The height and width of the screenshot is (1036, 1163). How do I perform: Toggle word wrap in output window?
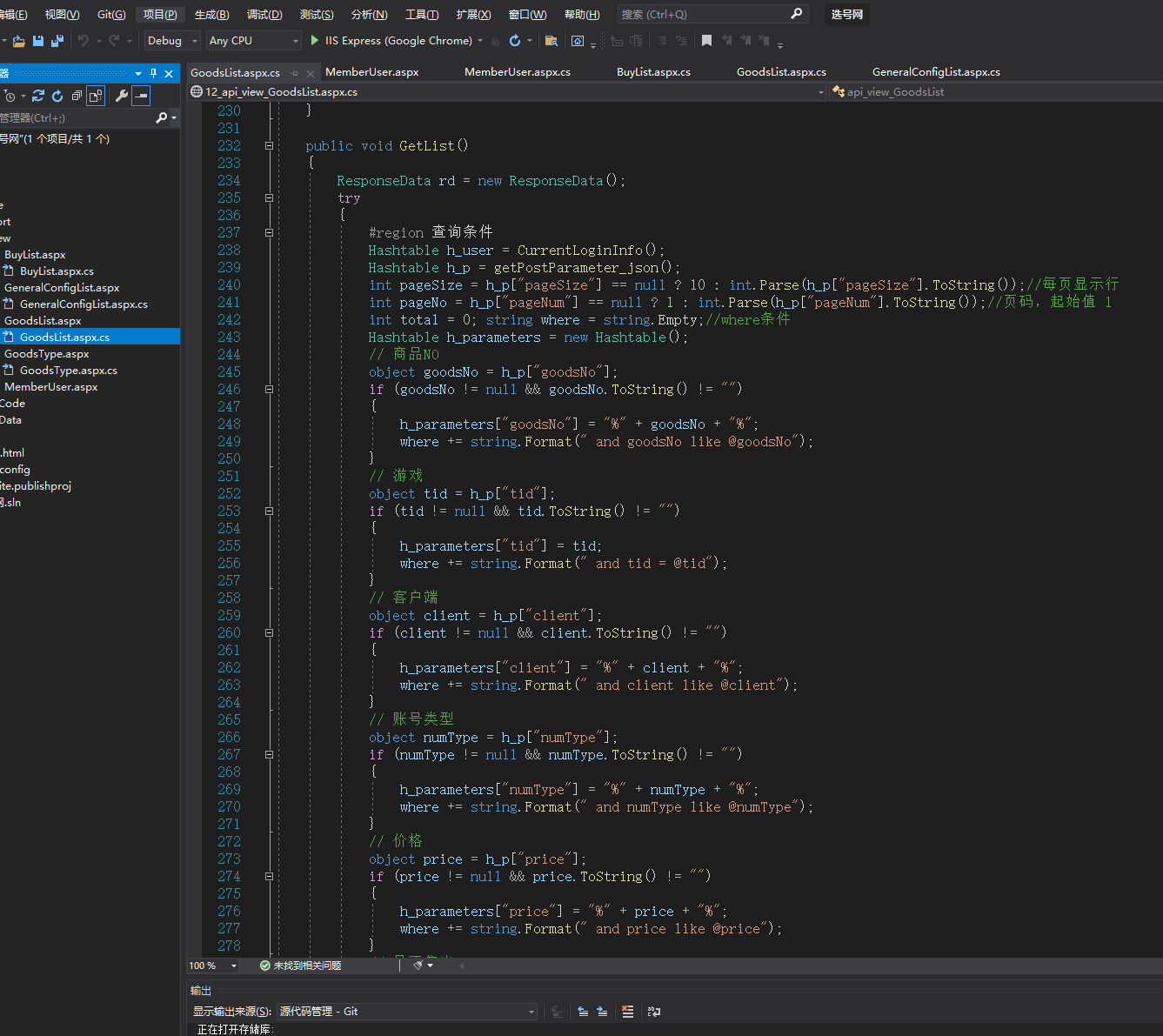click(654, 1012)
